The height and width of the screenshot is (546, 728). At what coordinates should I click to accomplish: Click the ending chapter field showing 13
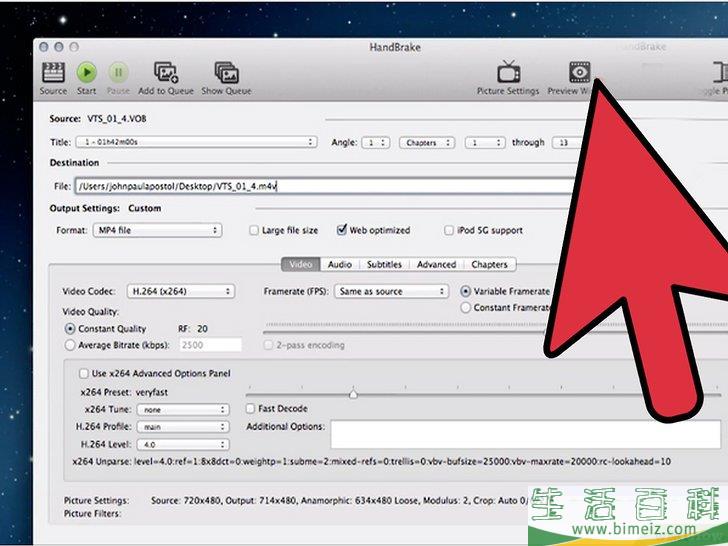[x=566, y=143]
